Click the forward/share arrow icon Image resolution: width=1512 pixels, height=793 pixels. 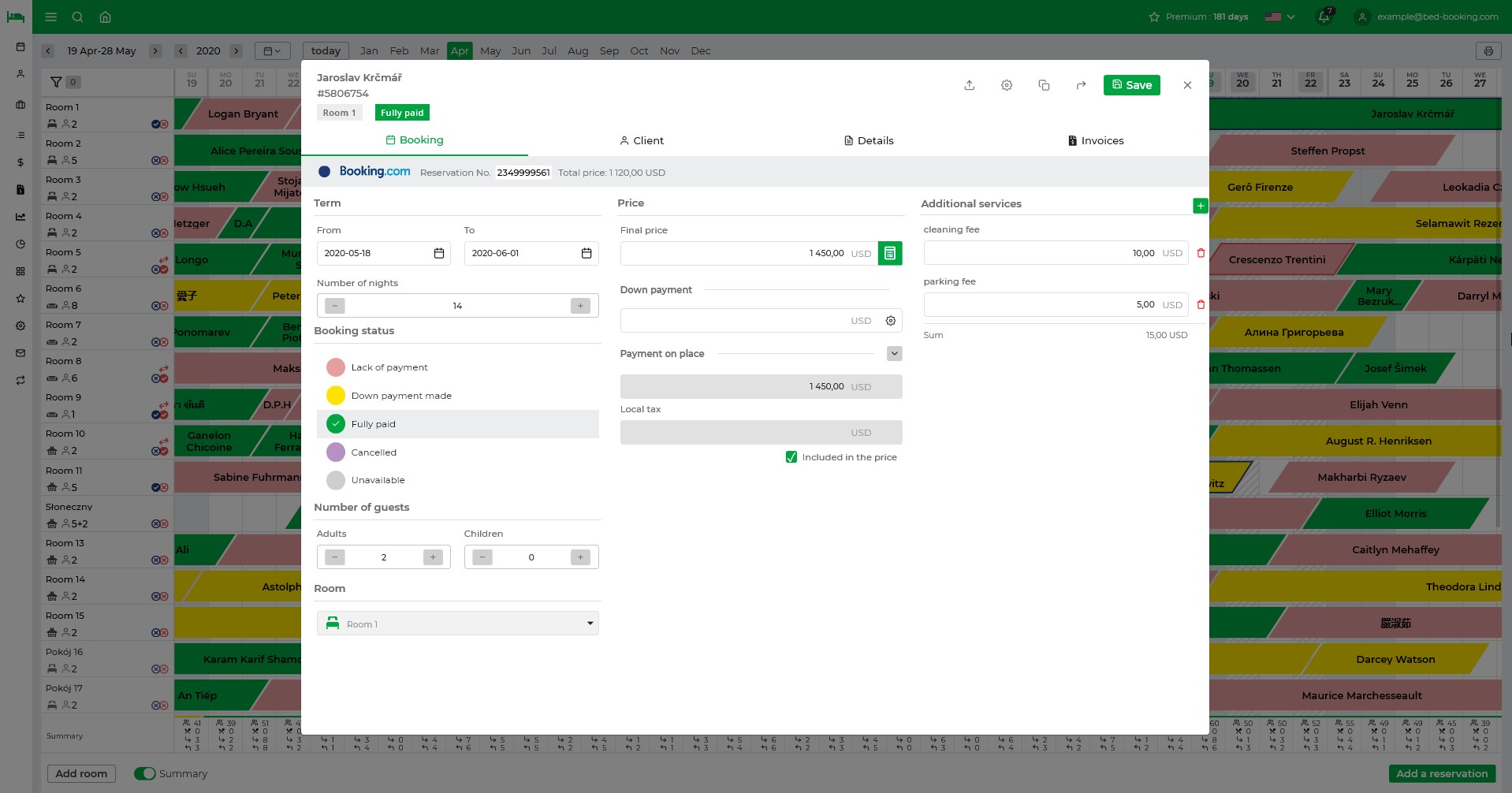(x=1081, y=85)
